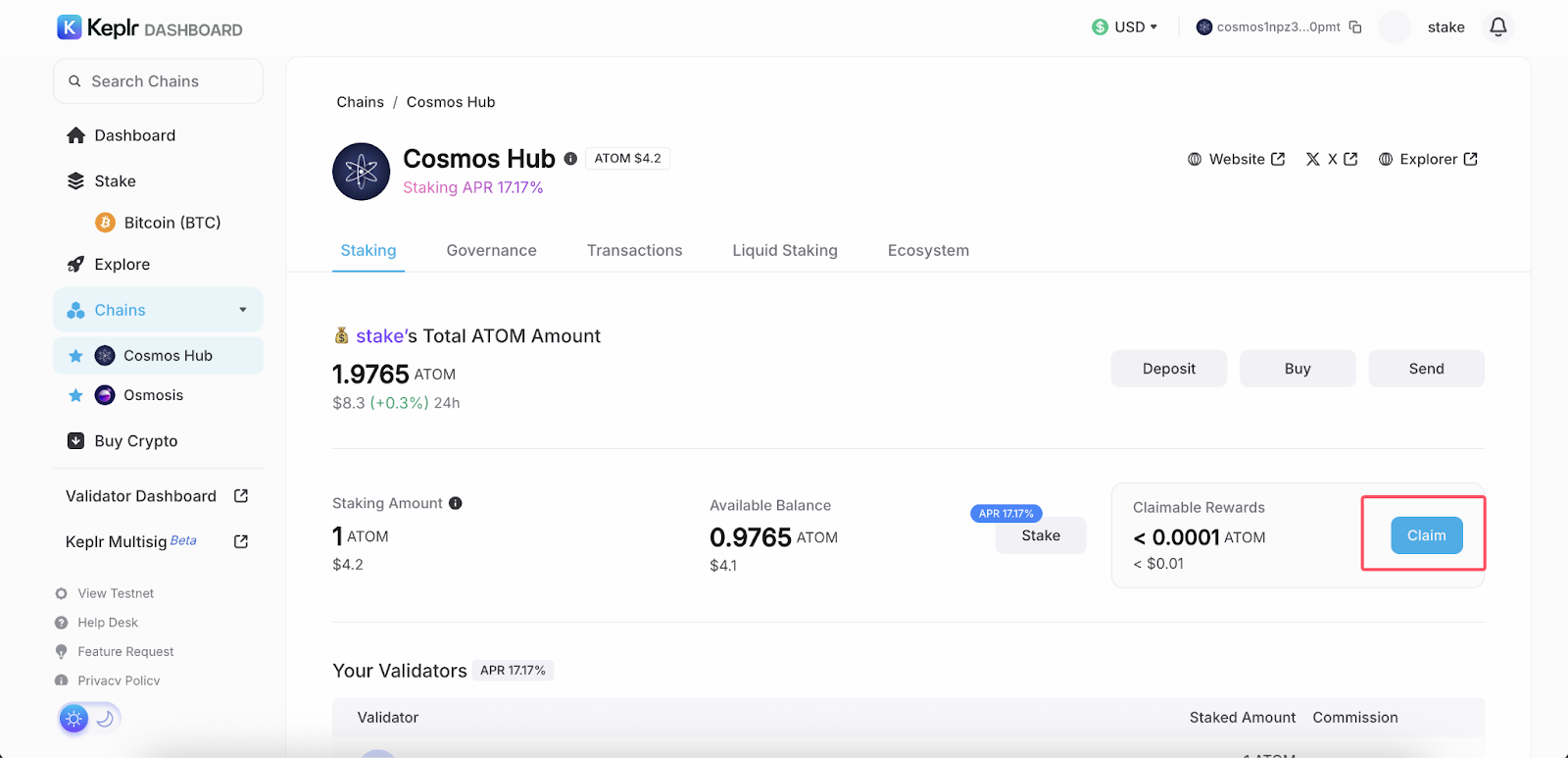Open the USD currency dropdown
The image size is (1568, 758).
1125,27
